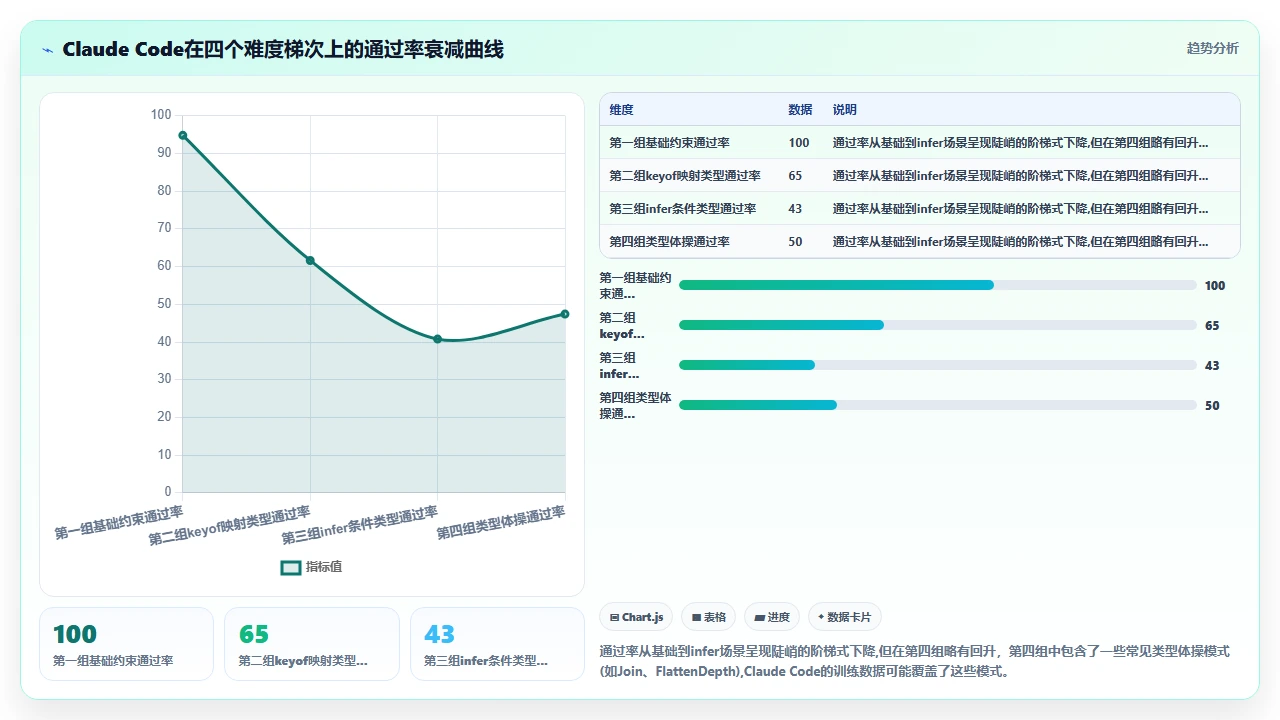Click the 数据 column header
Image resolution: width=1280 pixels, height=720 pixels.
click(x=800, y=110)
